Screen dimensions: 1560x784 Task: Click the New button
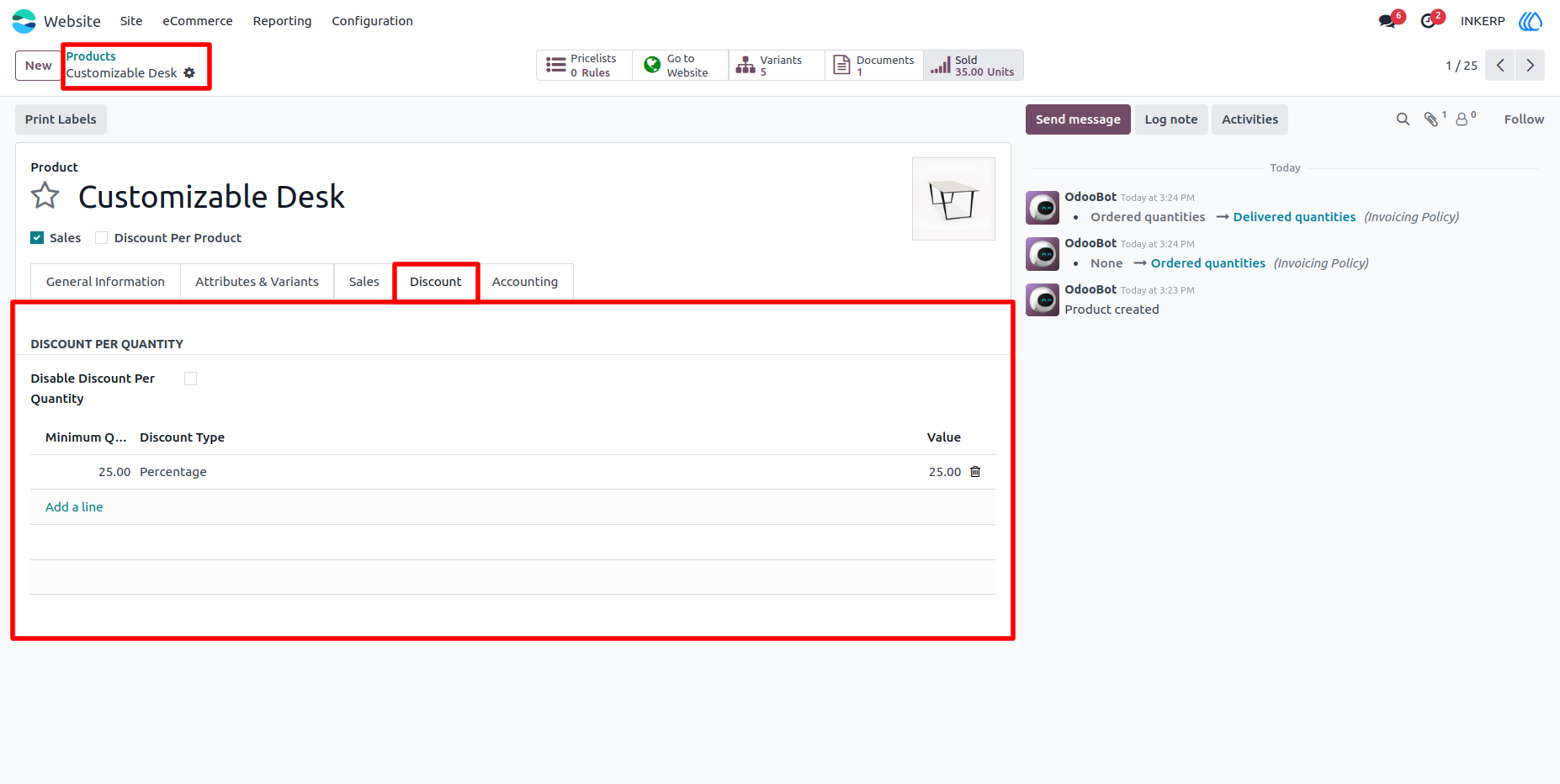pyautogui.click(x=38, y=66)
